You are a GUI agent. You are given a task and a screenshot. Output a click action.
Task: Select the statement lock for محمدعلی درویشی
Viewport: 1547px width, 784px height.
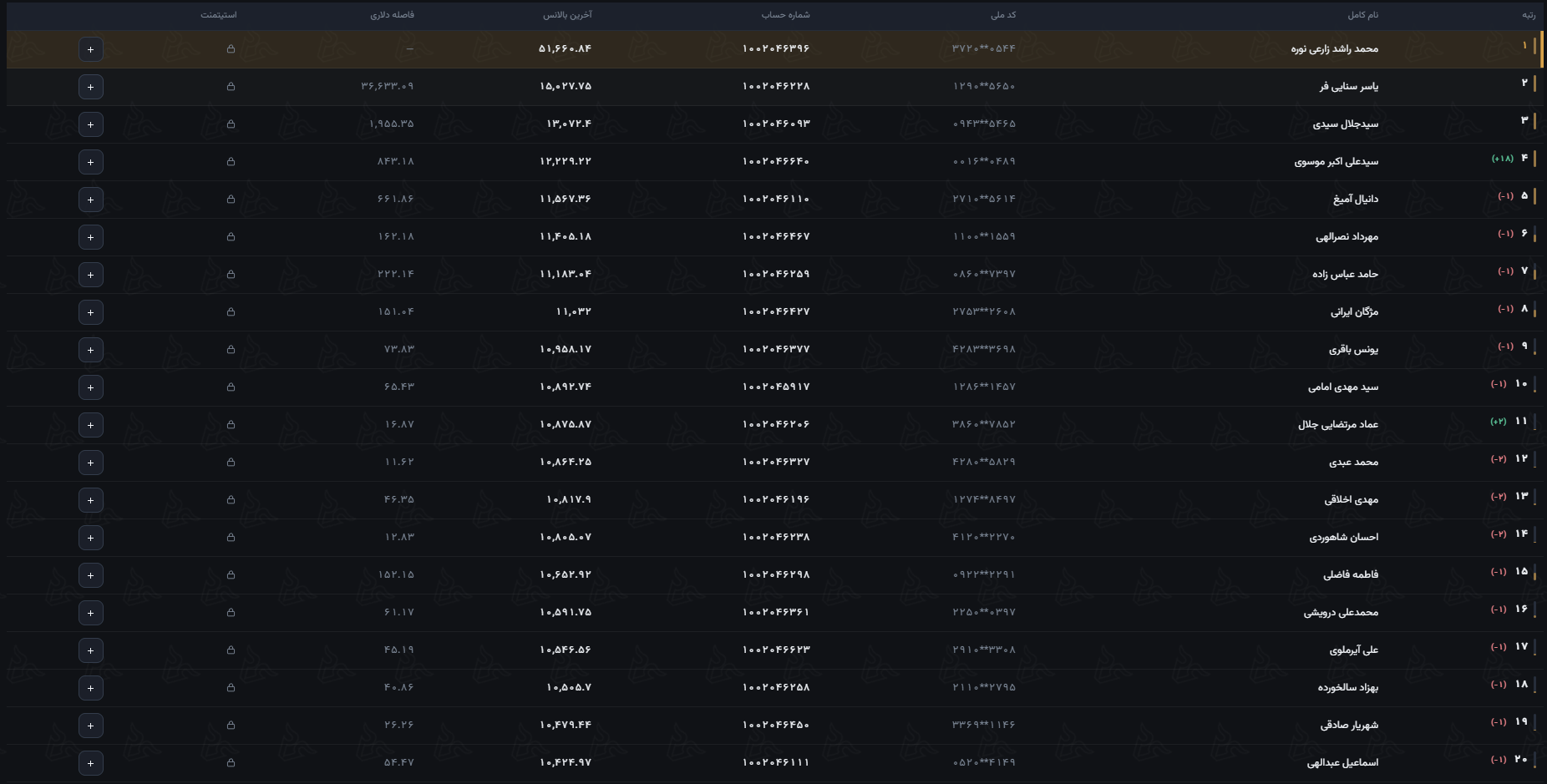coord(231,613)
